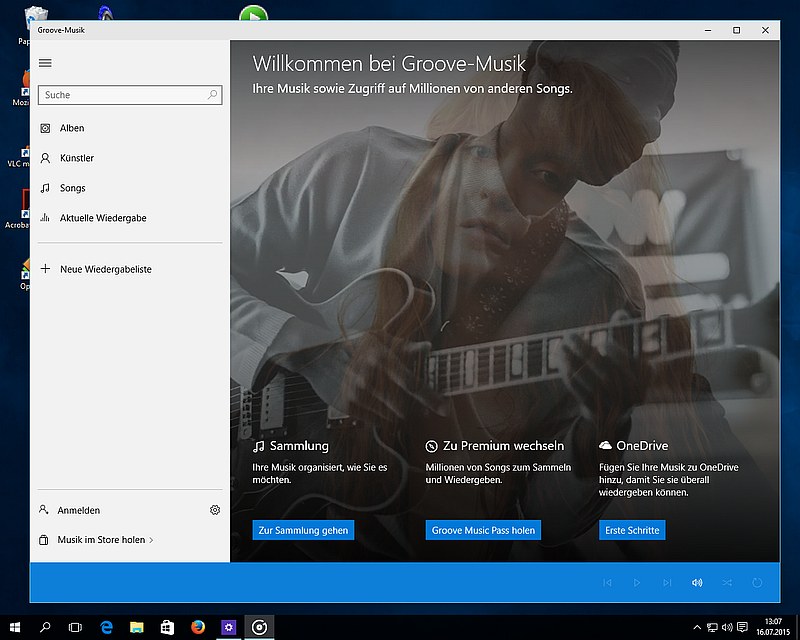Click the Groove Music taskbar icon
The image size is (800, 640).
click(259, 627)
